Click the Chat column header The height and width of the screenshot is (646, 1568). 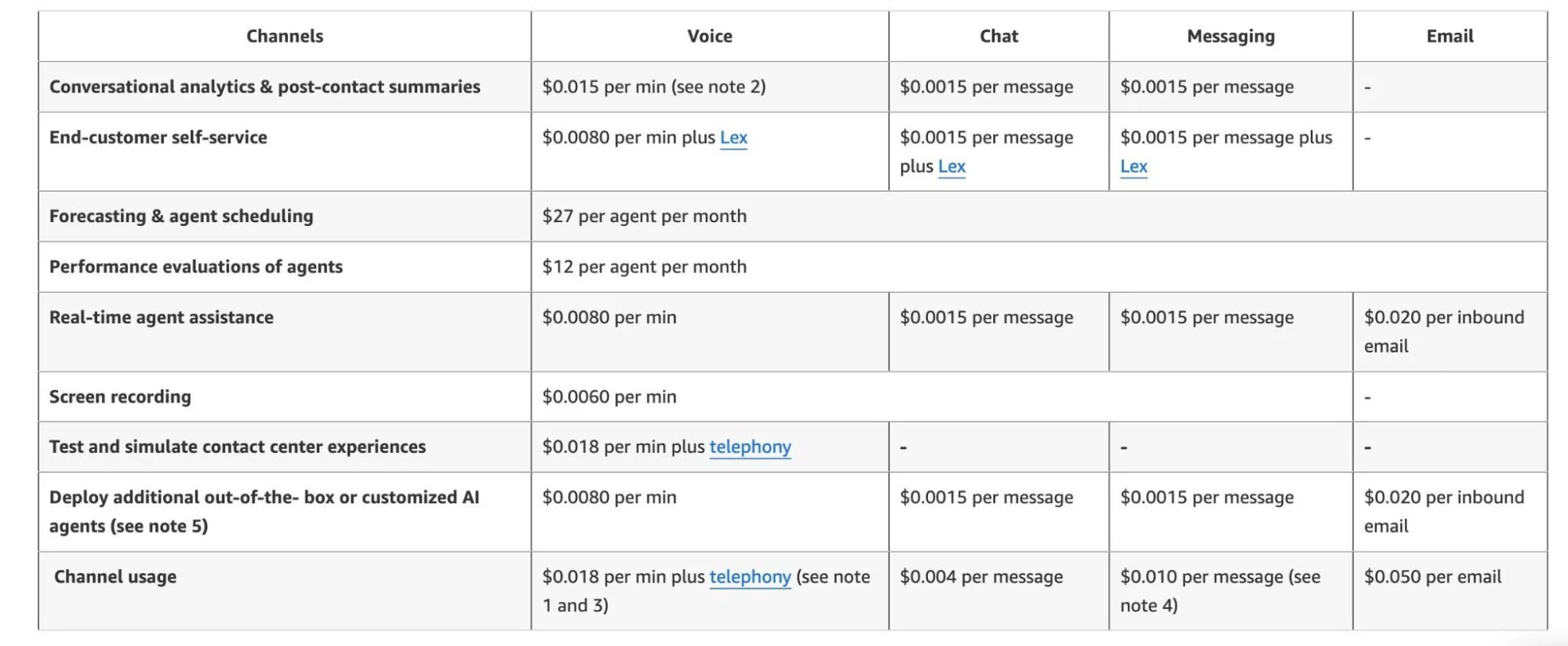[x=999, y=36]
